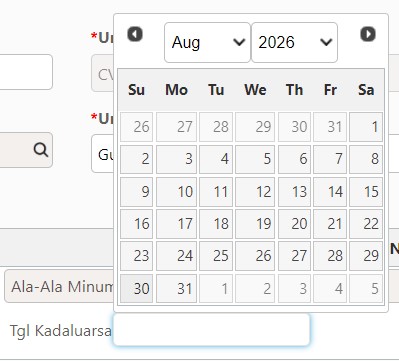
Task: Click the magnifier search icon
Action: pyautogui.click(x=41, y=150)
